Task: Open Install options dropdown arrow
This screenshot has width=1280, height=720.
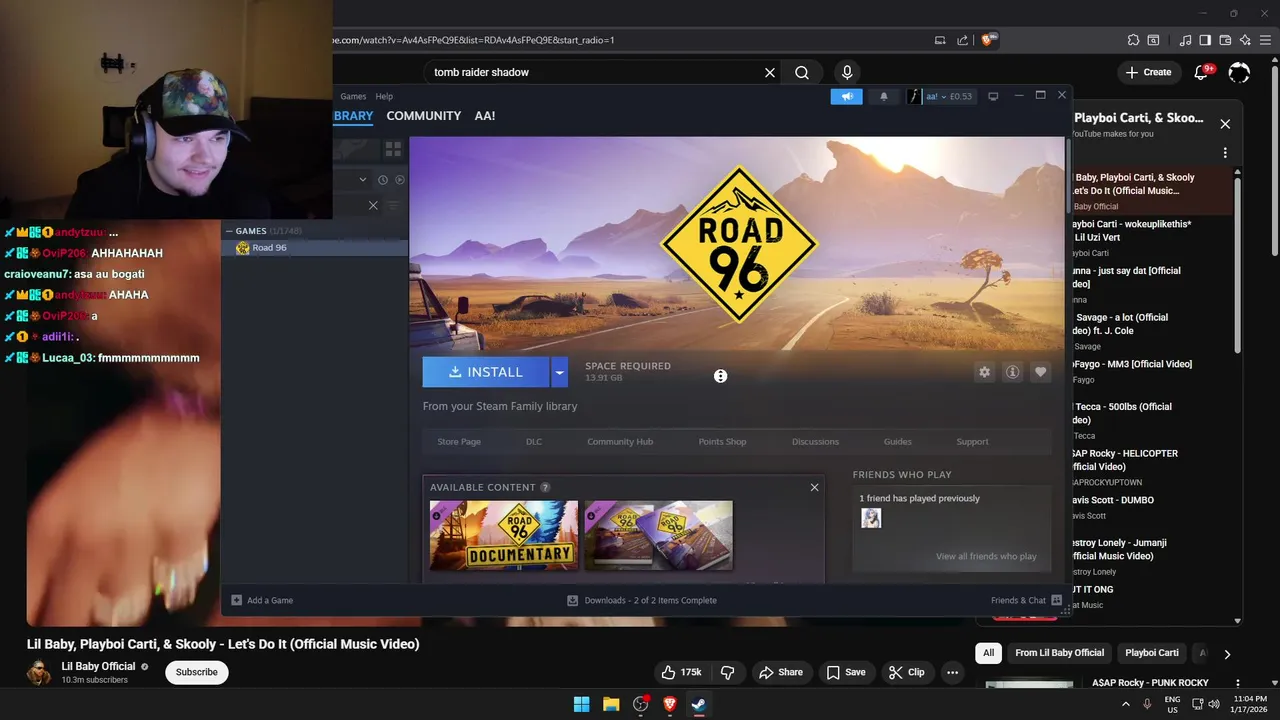Action: coord(559,372)
